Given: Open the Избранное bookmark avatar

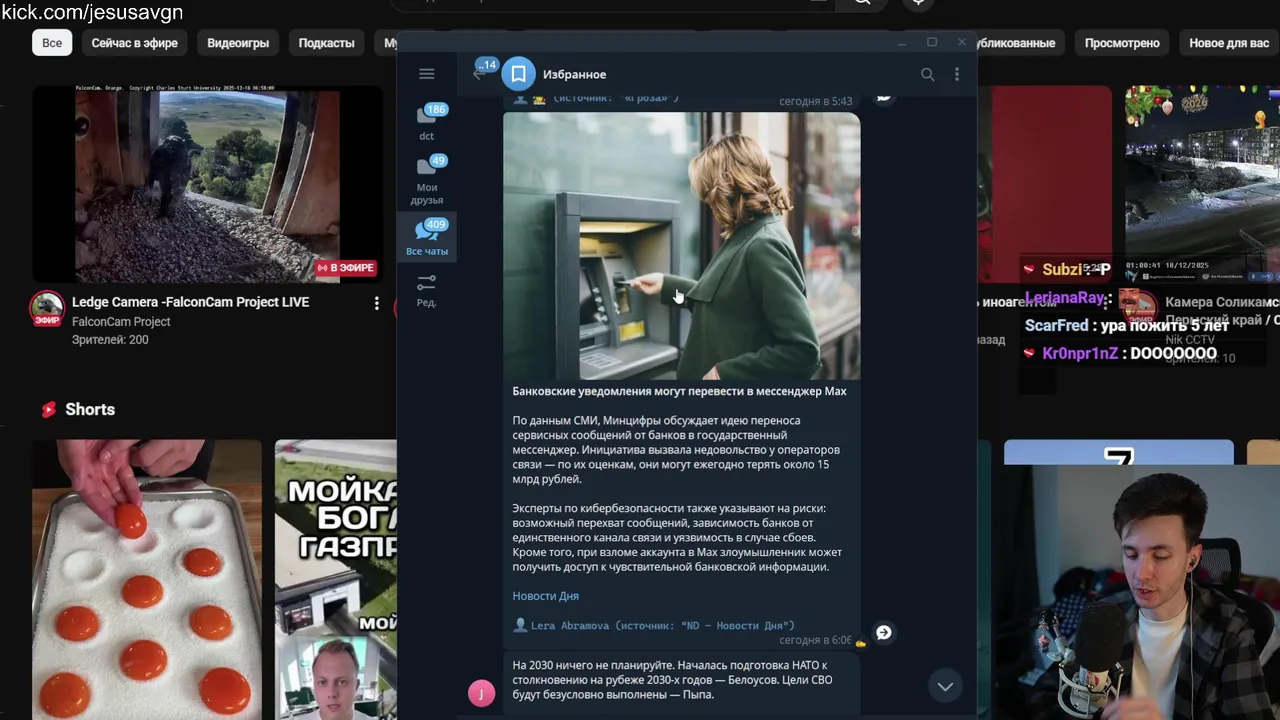Looking at the screenshot, I should (x=518, y=74).
